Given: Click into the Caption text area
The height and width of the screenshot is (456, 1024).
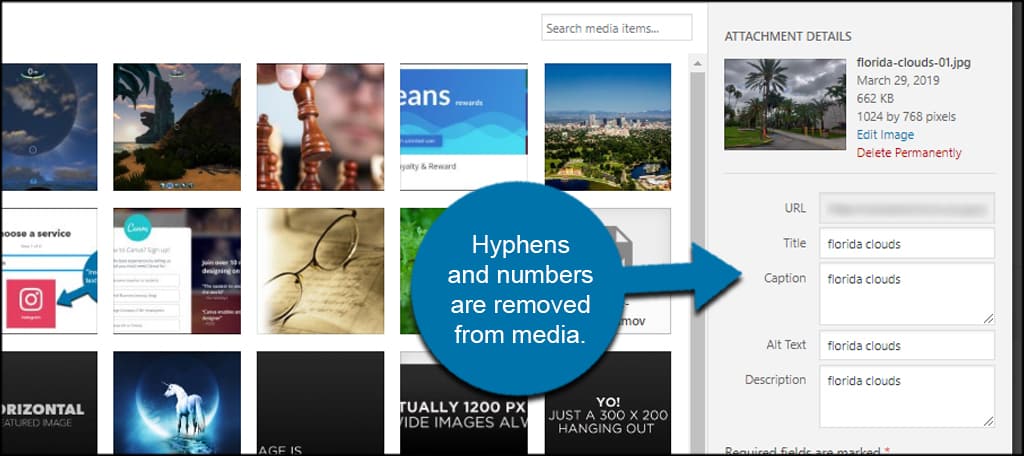Looking at the screenshot, I should 906,294.
